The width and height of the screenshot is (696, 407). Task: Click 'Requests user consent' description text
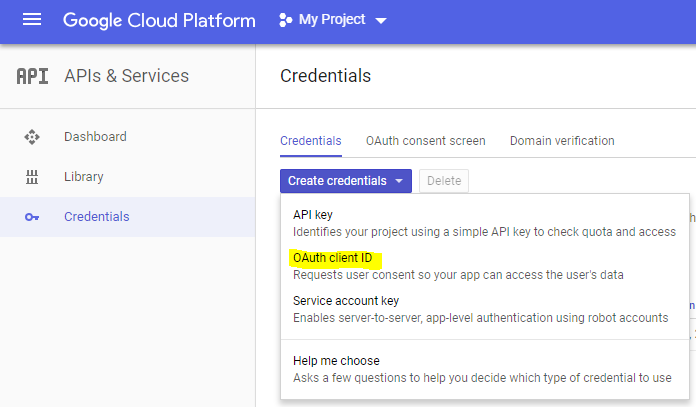[x=458, y=275]
